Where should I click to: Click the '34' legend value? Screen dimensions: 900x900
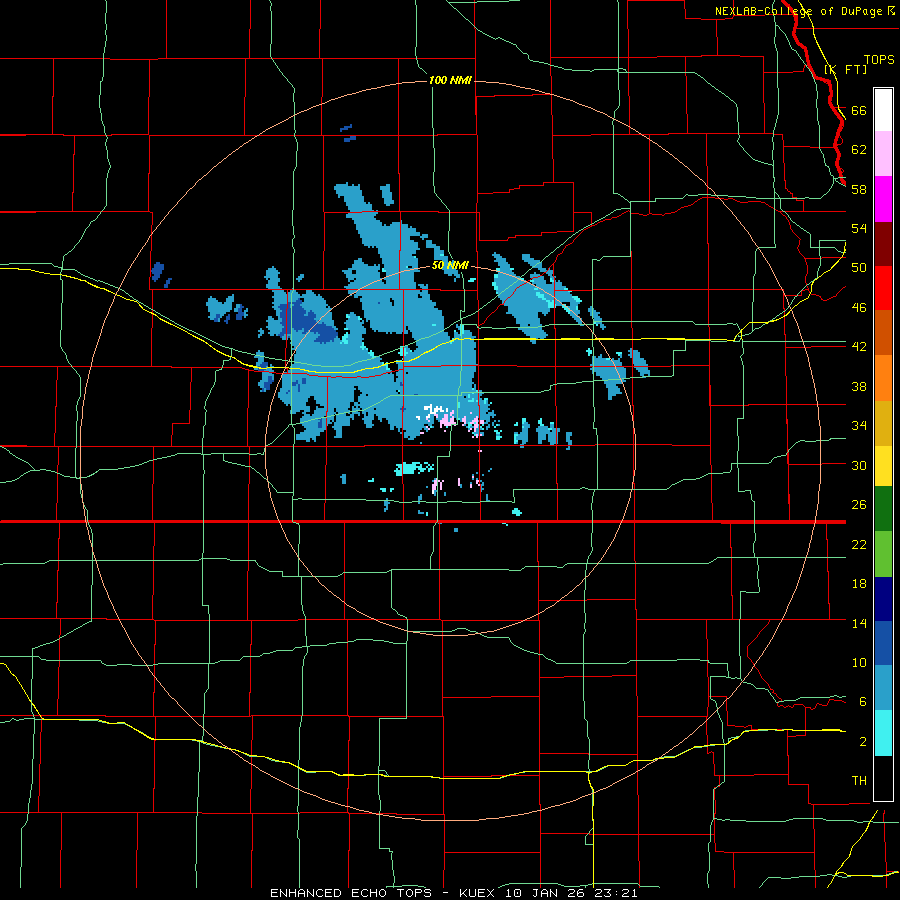(x=859, y=425)
